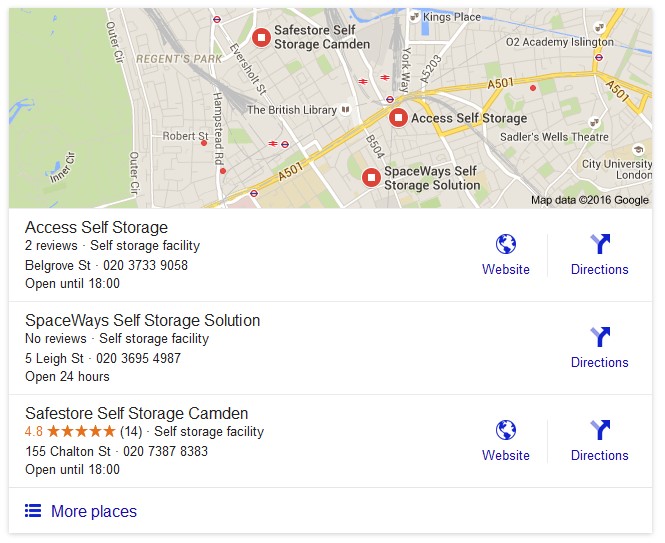Click the More places list icon
The height and width of the screenshot is (543, 665).
click(33, 511)
